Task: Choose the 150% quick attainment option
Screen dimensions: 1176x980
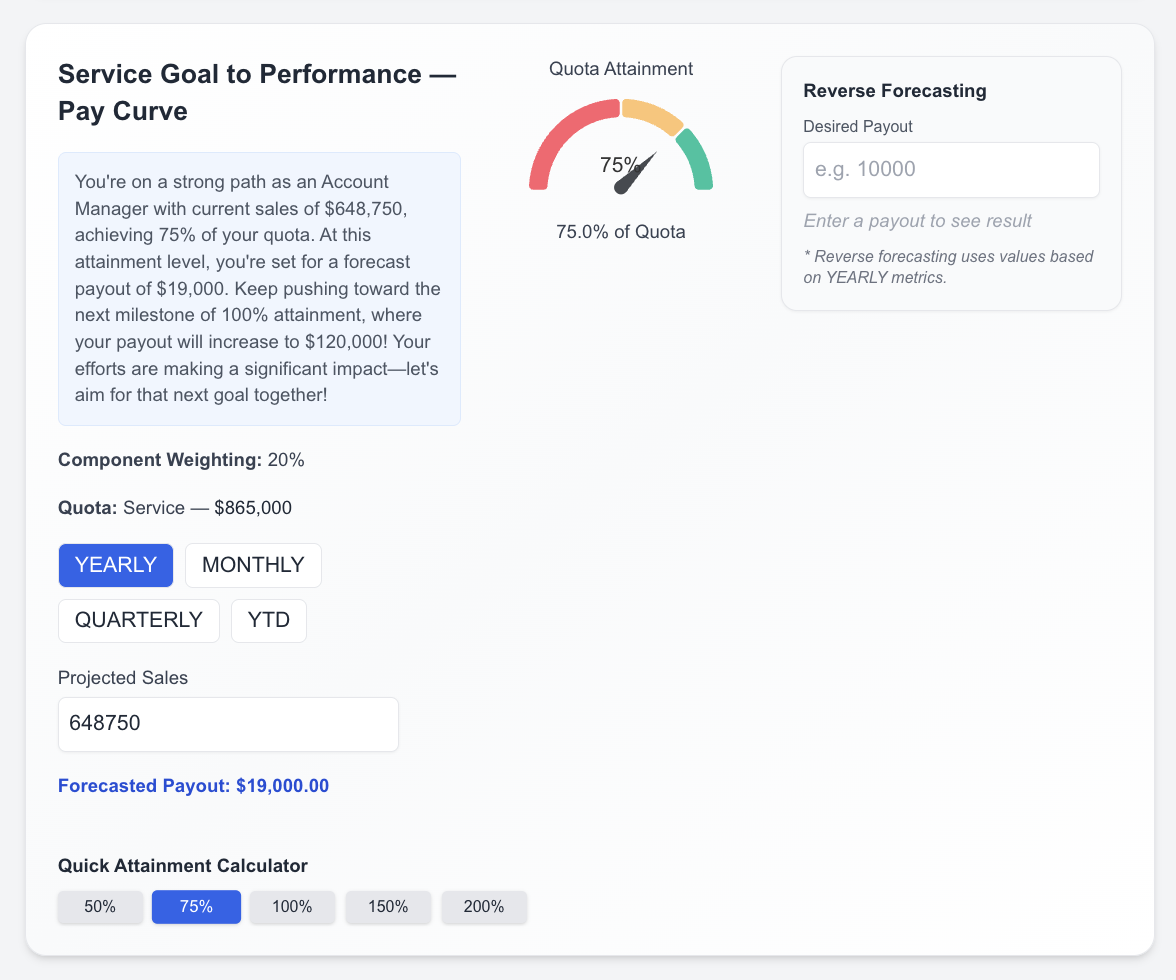Action: click(388, 907)
